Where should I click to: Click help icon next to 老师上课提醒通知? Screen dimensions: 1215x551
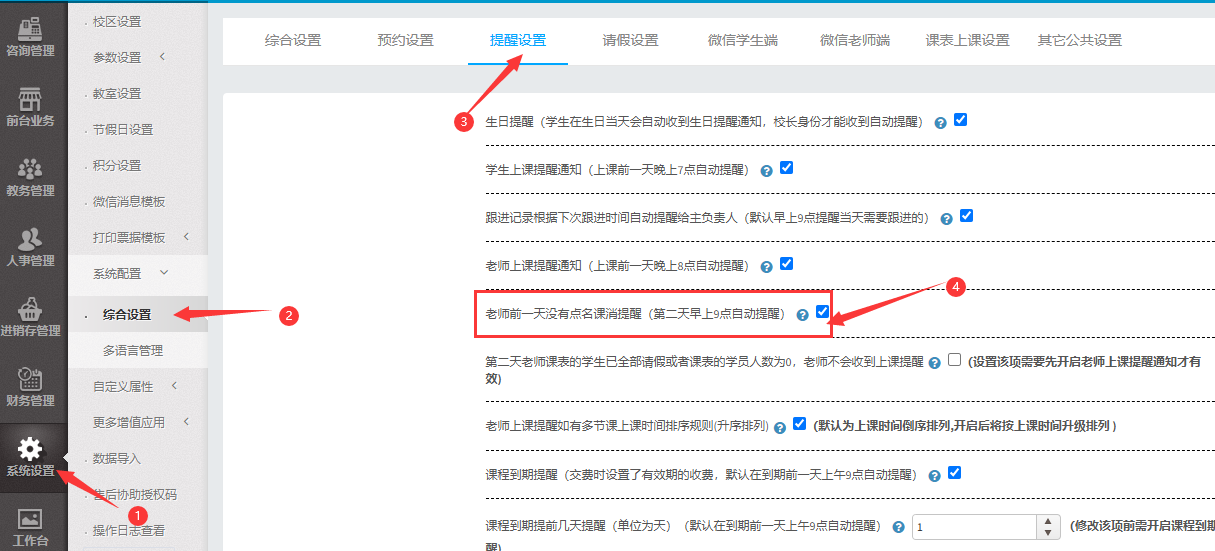pos(766,267)
